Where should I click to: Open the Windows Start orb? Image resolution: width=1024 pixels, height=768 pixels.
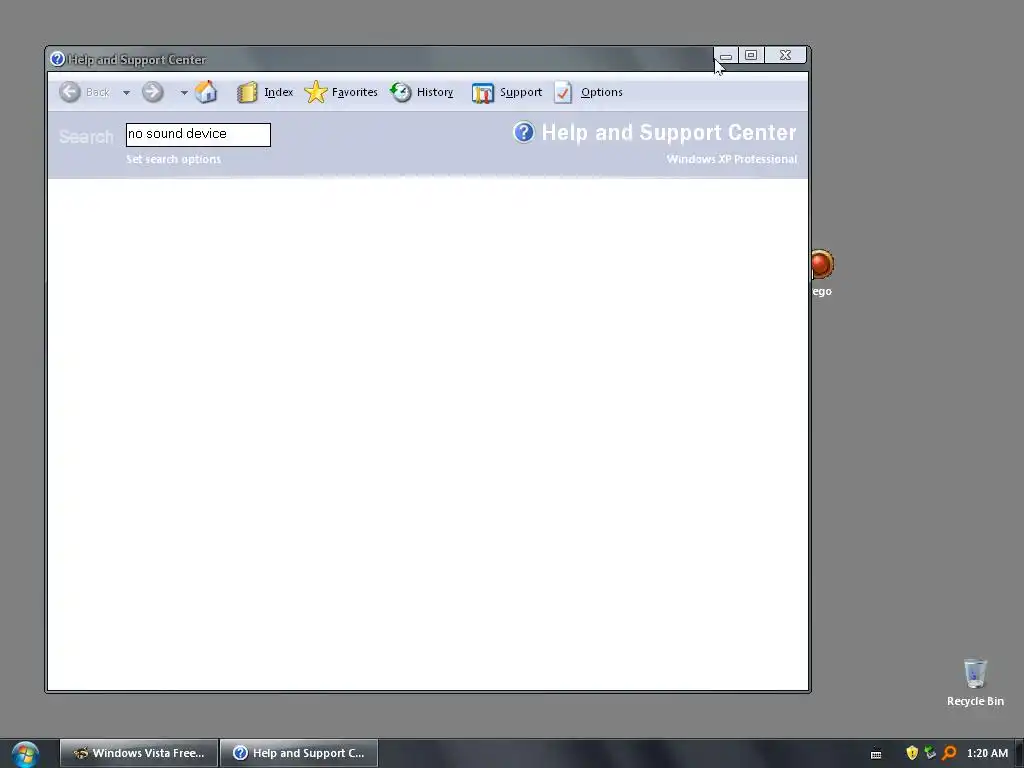25,754
